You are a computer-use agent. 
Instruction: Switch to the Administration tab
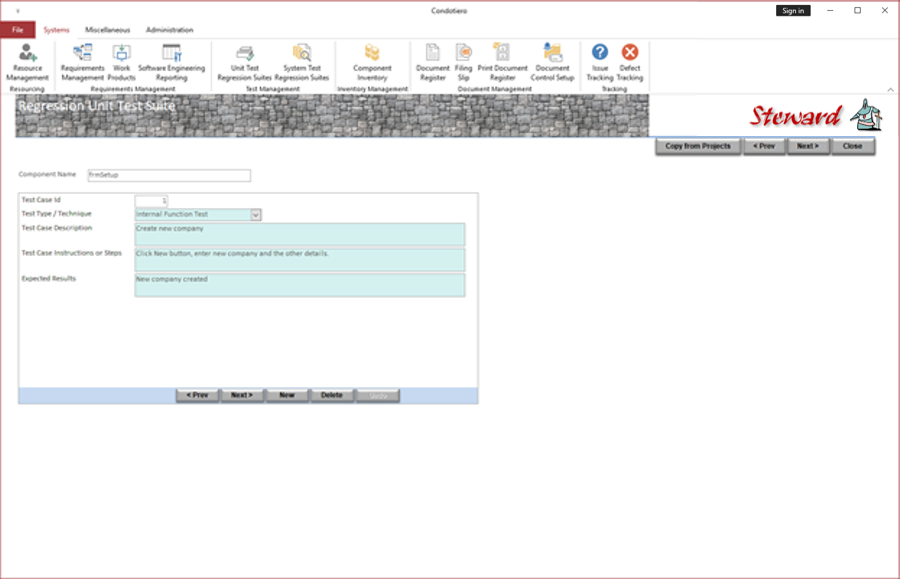pyautogui.click(x=169, y=30)
